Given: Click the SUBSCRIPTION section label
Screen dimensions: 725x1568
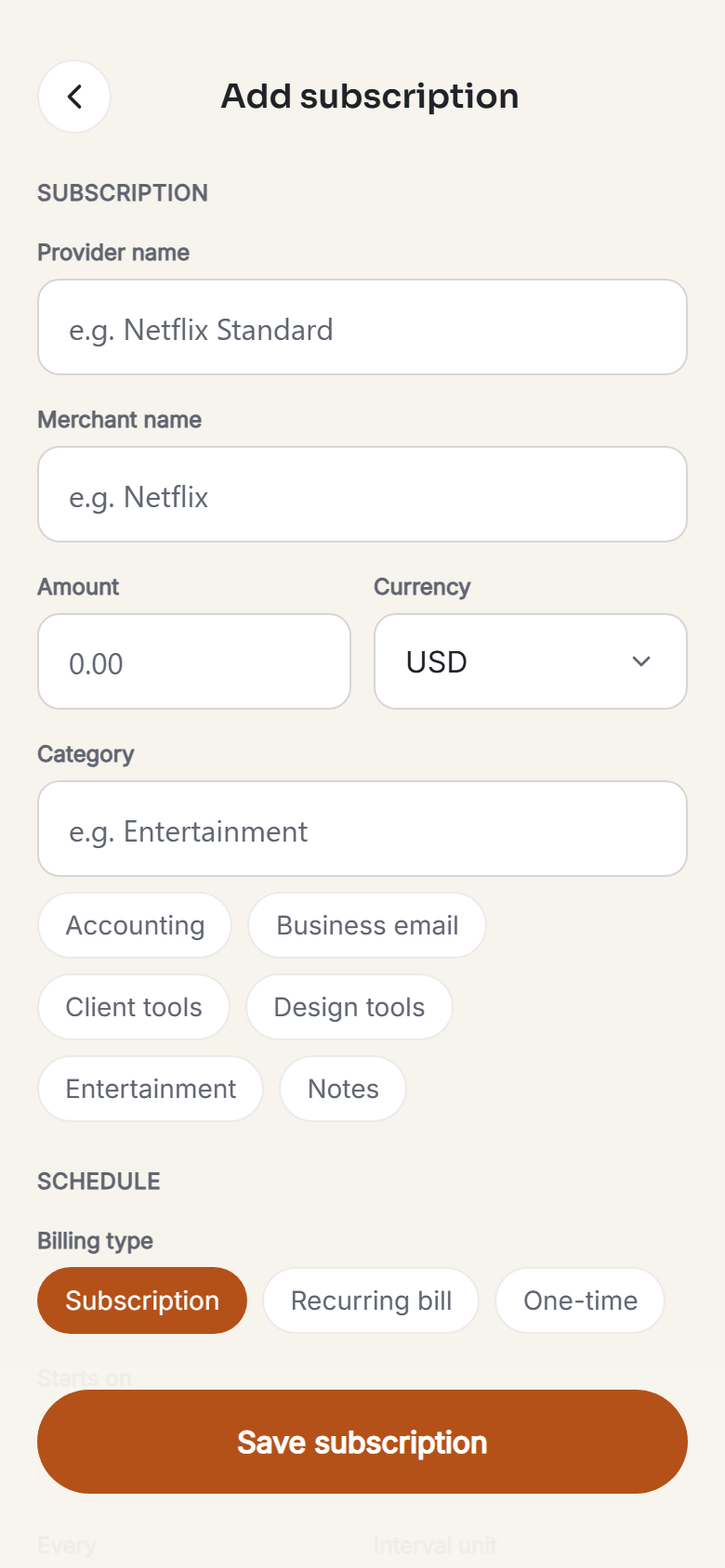Looking at the screenshot, I should click(x=123, y=193).
